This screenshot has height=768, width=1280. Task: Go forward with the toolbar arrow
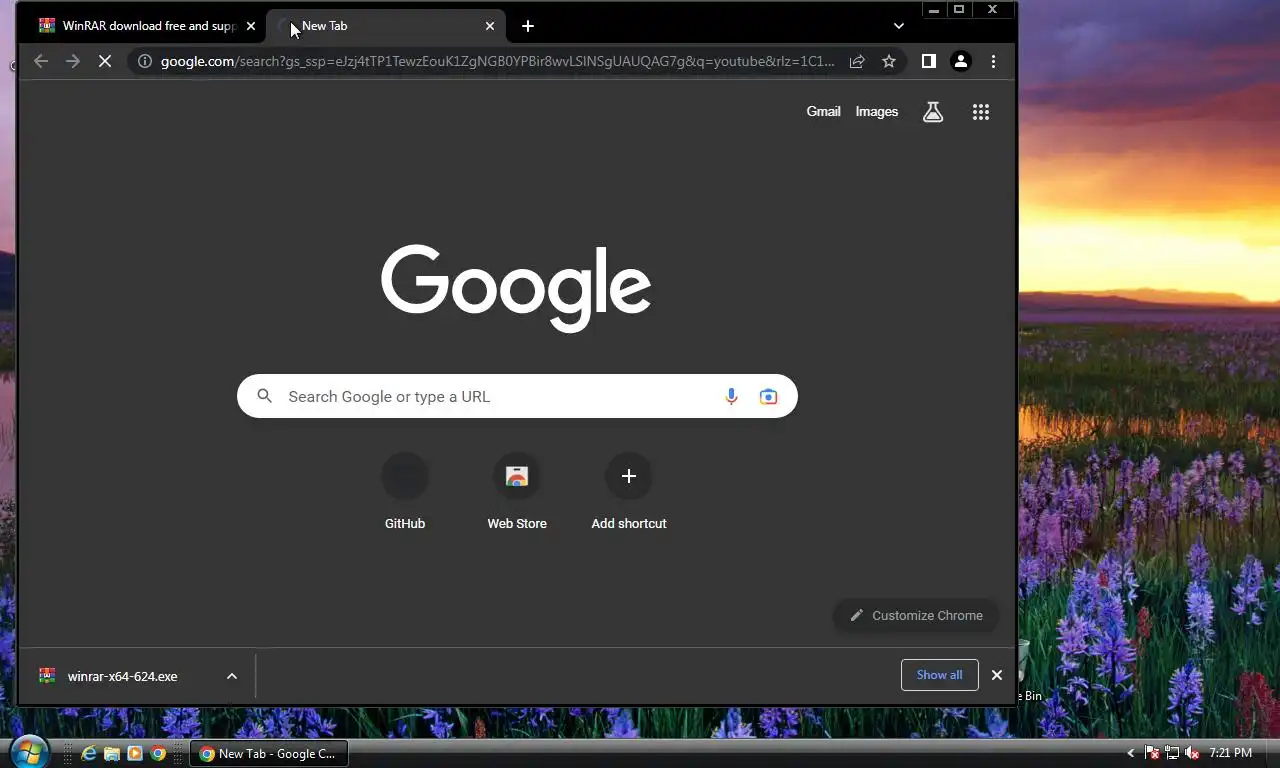click(x=72, y=61)
